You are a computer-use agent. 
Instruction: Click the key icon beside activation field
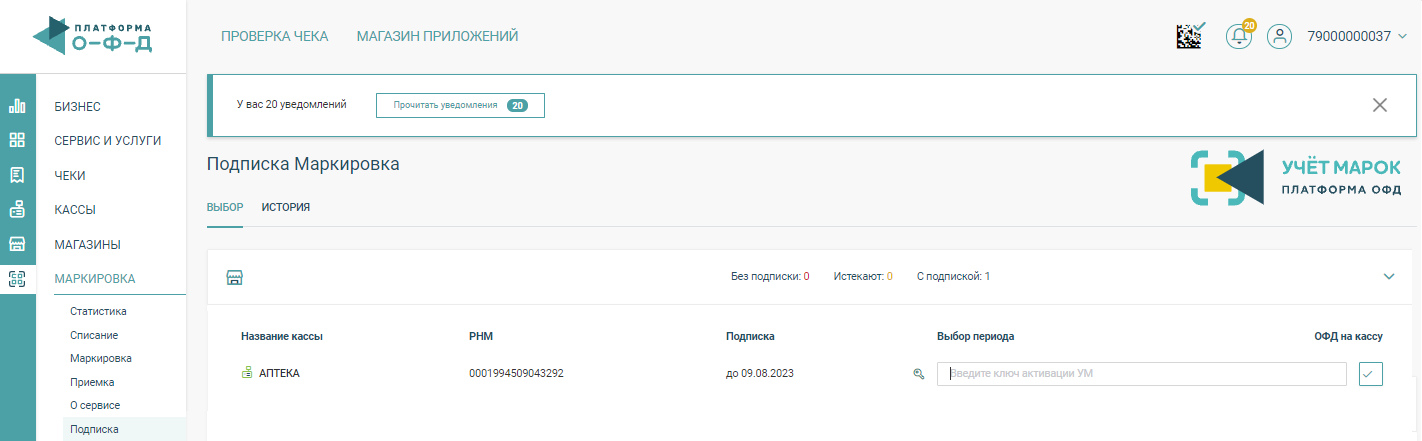click(918, 374)
